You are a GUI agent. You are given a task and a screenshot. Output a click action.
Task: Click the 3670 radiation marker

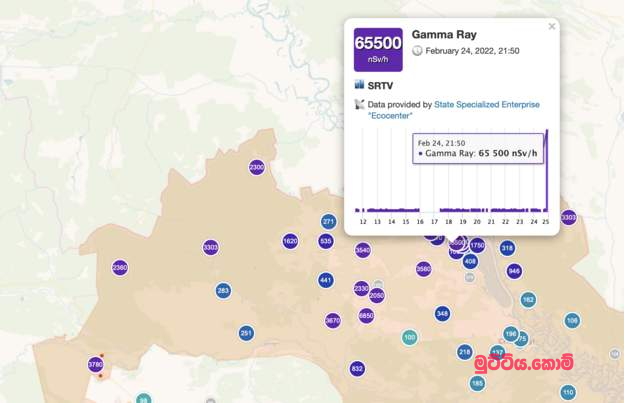pos(333,320)
